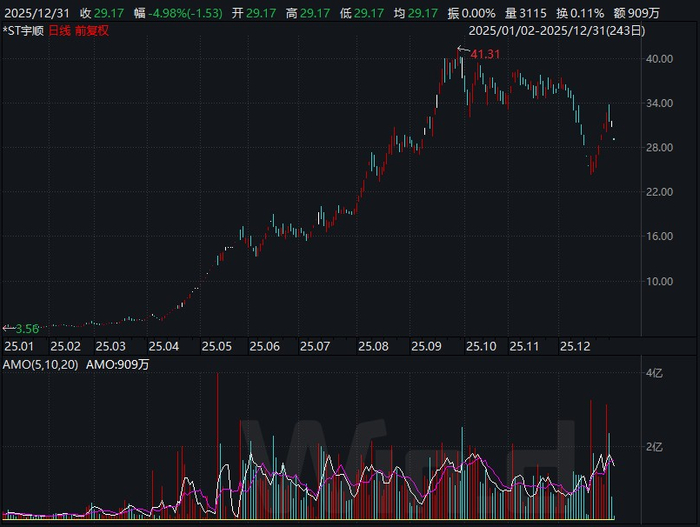The height and width of the screenshot is (527, 700).
Task: Click the 22.00 price axis gridline label
Action: pyautogui.click(x=659, y=192)
